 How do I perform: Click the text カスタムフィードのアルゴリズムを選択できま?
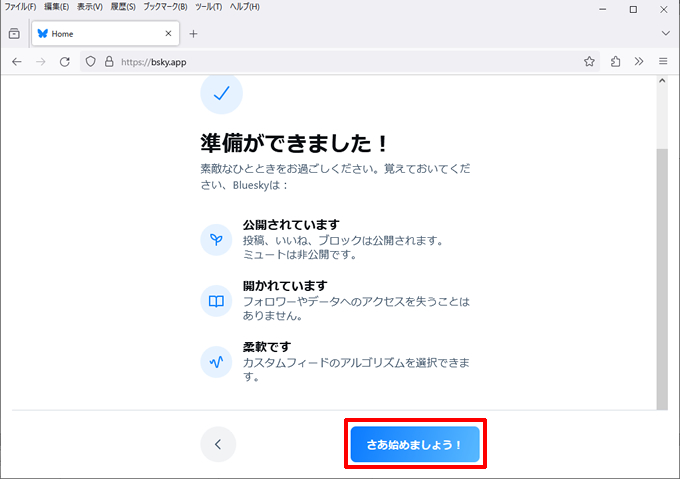(356, 362)
